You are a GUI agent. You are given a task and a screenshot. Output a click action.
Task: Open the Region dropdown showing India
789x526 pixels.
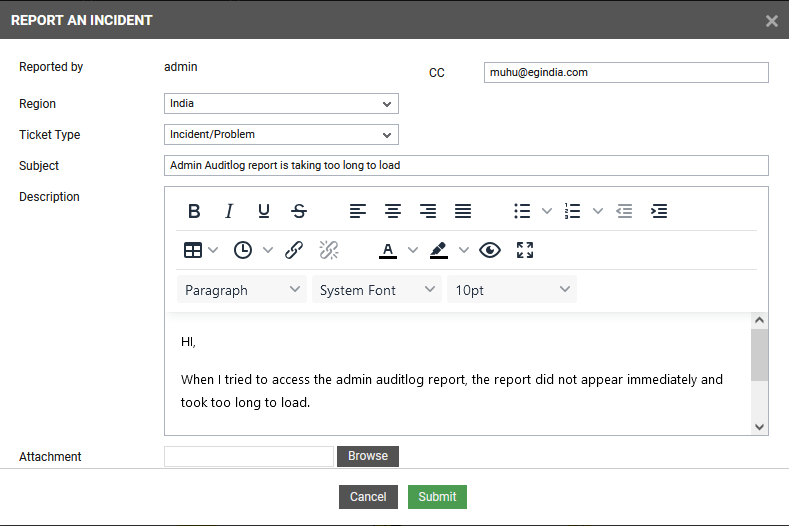click(281, 104)
